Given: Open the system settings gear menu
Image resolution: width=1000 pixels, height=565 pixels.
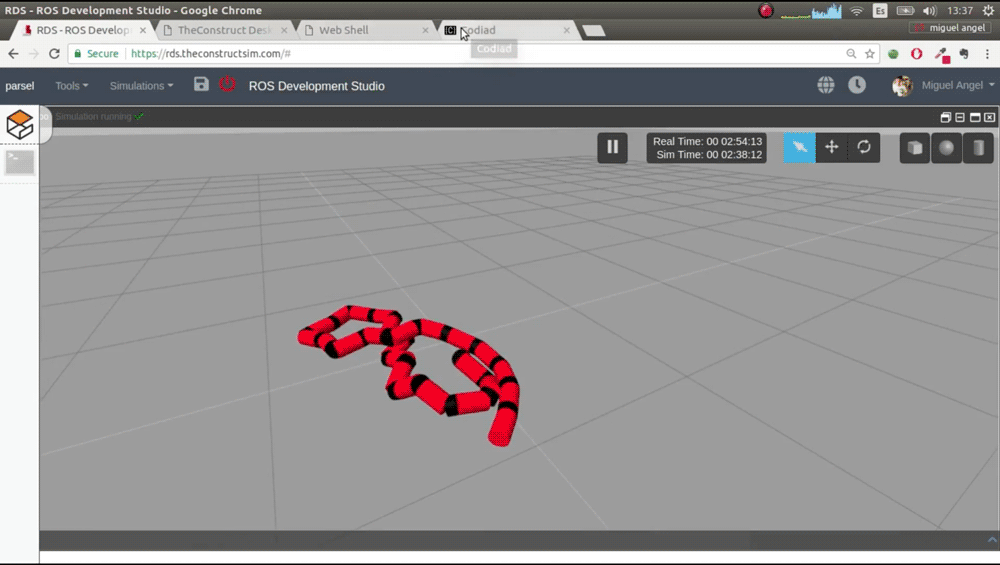Looking at the screenshot, I should [x=988, y=11].
